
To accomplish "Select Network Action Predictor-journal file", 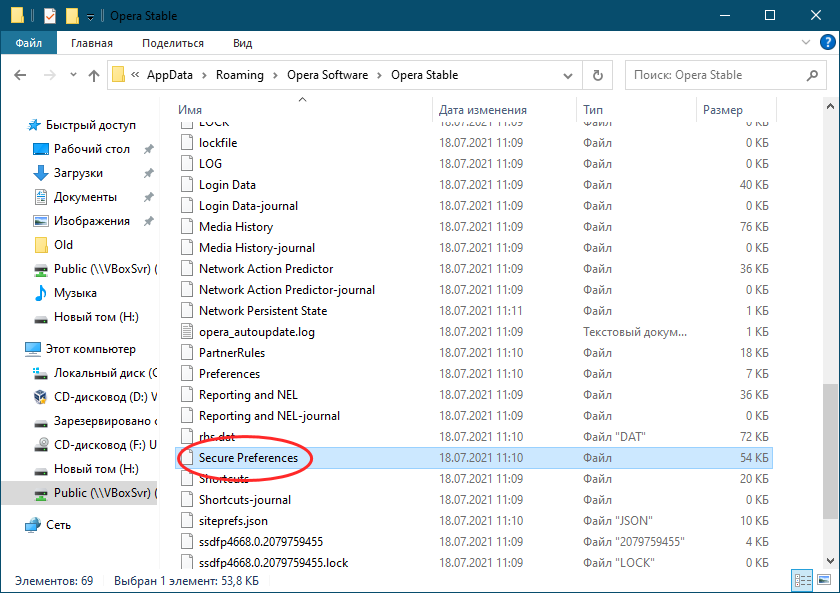I will (287, 290).
